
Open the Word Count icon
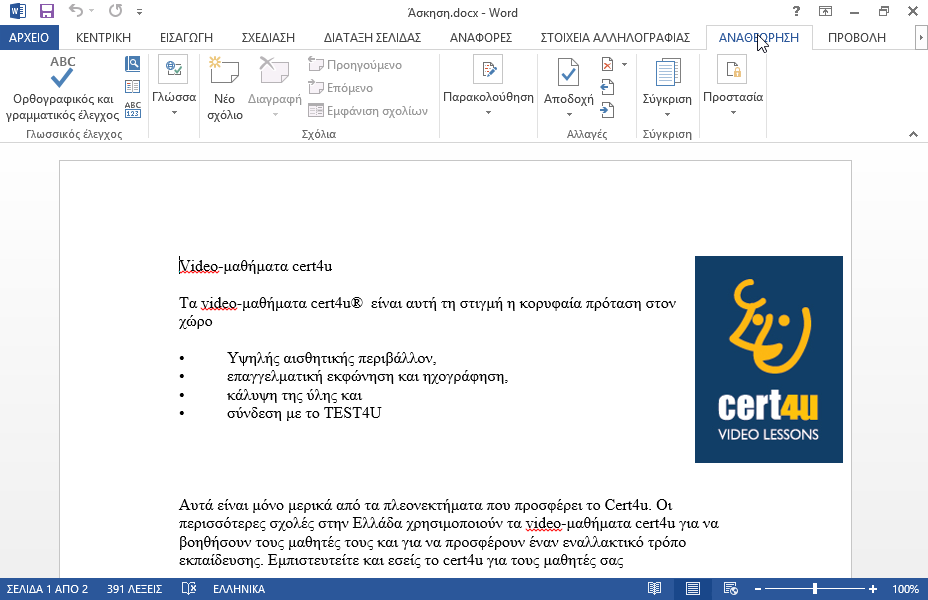click(x=133, y=109)
